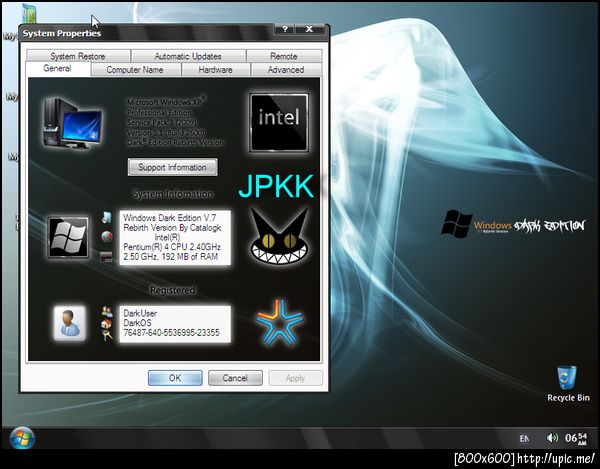
Task: Click the two-users icon beside DarkUser
Action: [107, 312]
